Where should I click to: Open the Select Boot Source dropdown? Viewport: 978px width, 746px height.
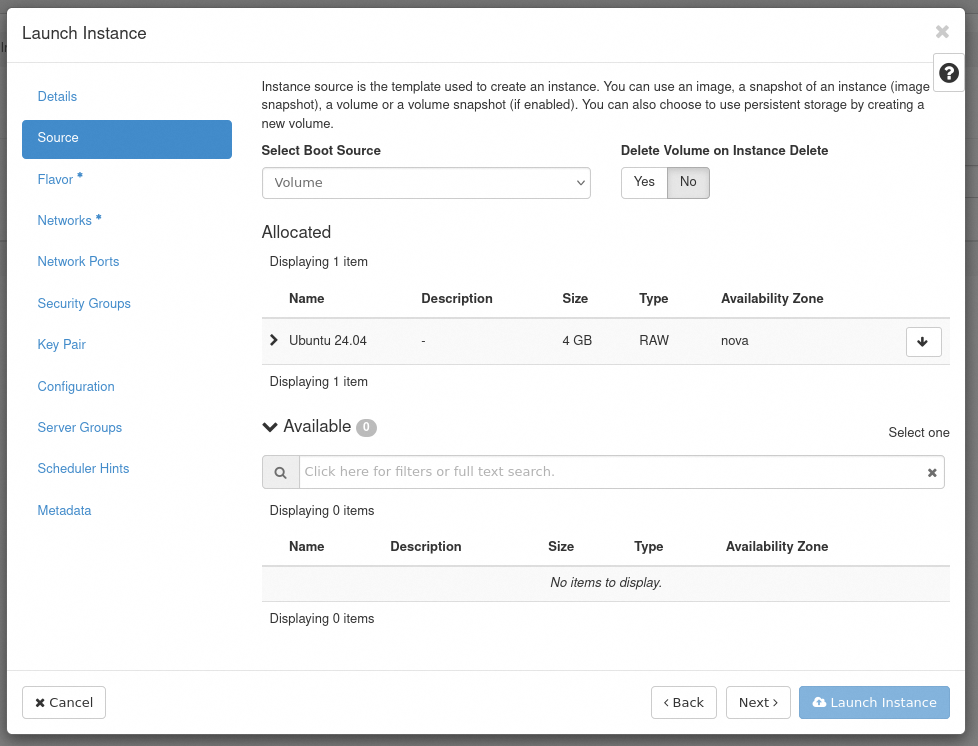click(426, 183)
